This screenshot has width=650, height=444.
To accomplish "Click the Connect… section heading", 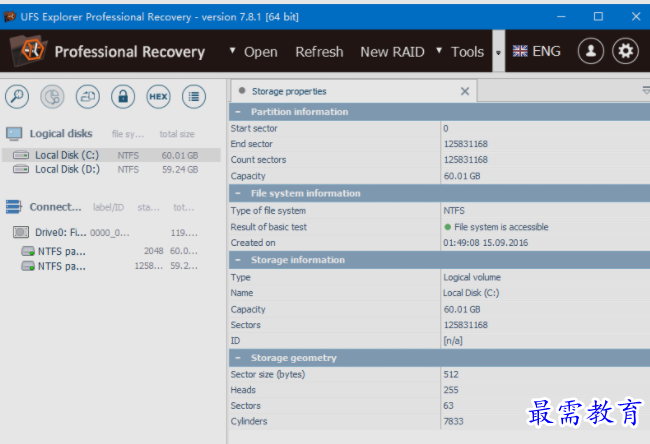I will tap(55, 206).
